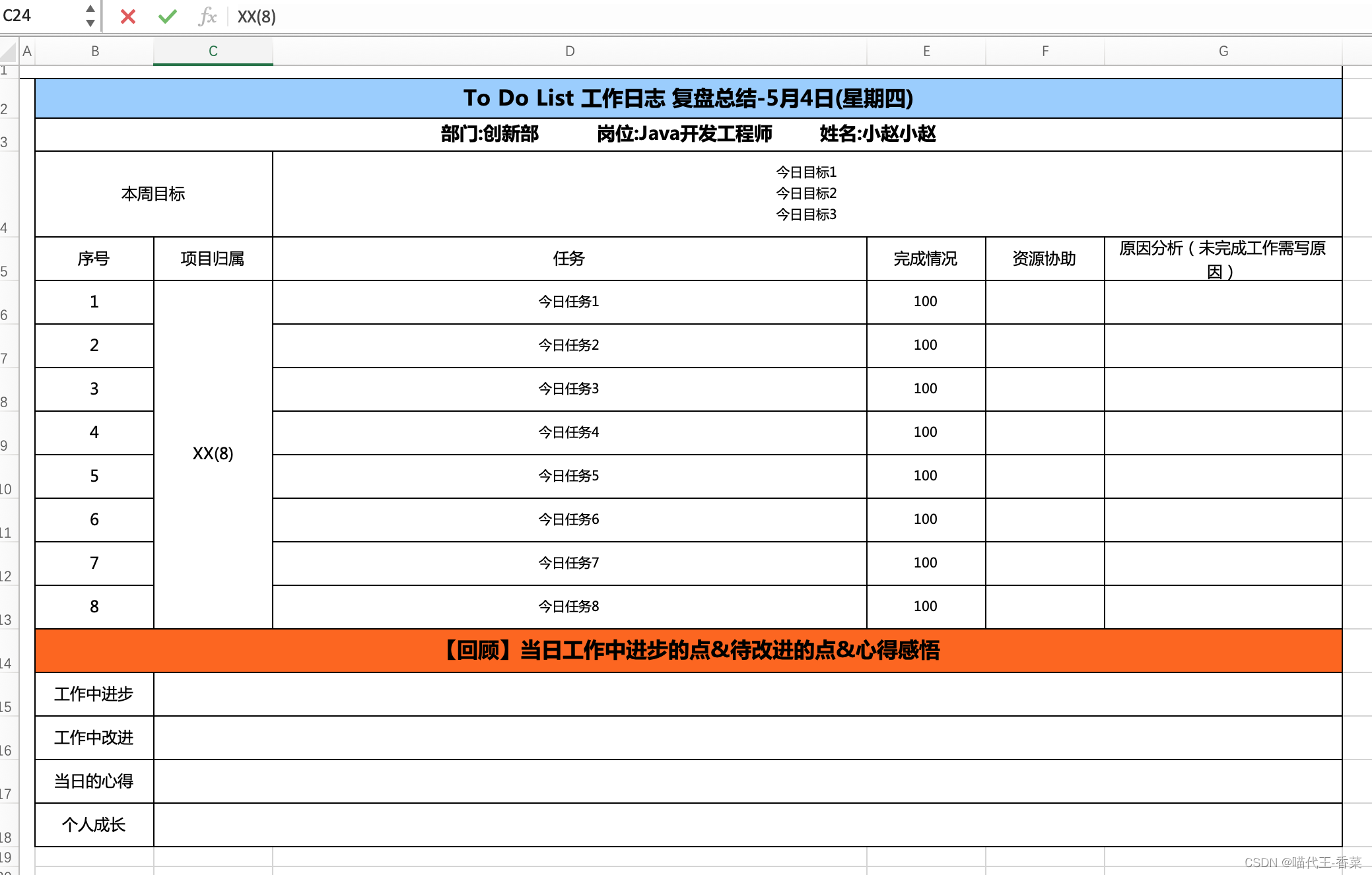Screen dimensions: 1372x875
Task: Select row 9 header
Action: (x=9, y=433)
